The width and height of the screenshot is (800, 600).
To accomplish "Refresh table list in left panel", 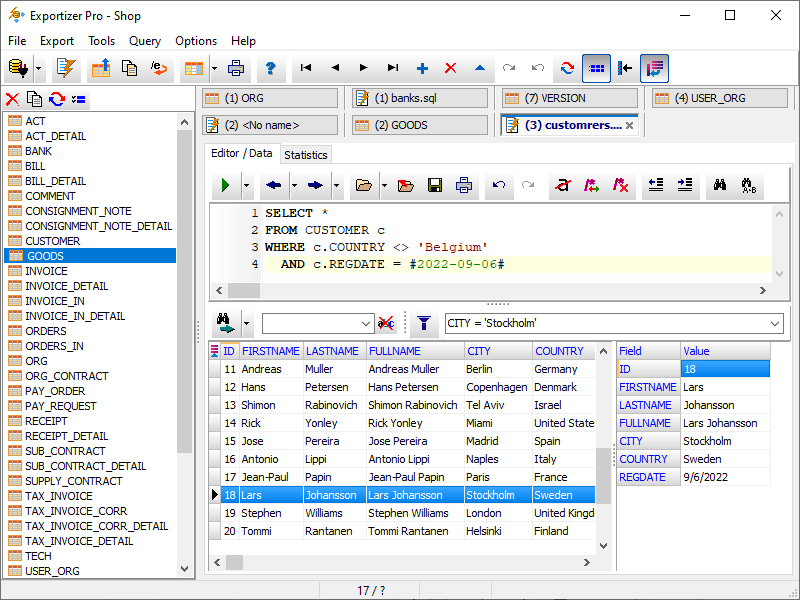I will [x=57, y=99].
